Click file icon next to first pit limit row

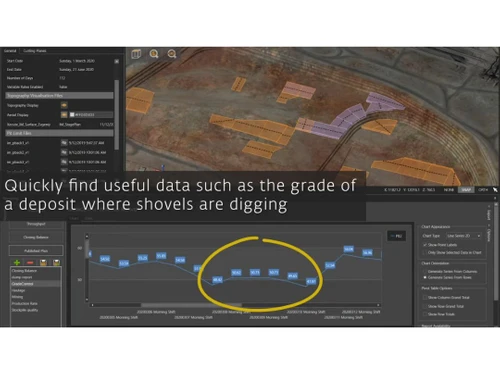pyautogui.click(x=64, y=143)
